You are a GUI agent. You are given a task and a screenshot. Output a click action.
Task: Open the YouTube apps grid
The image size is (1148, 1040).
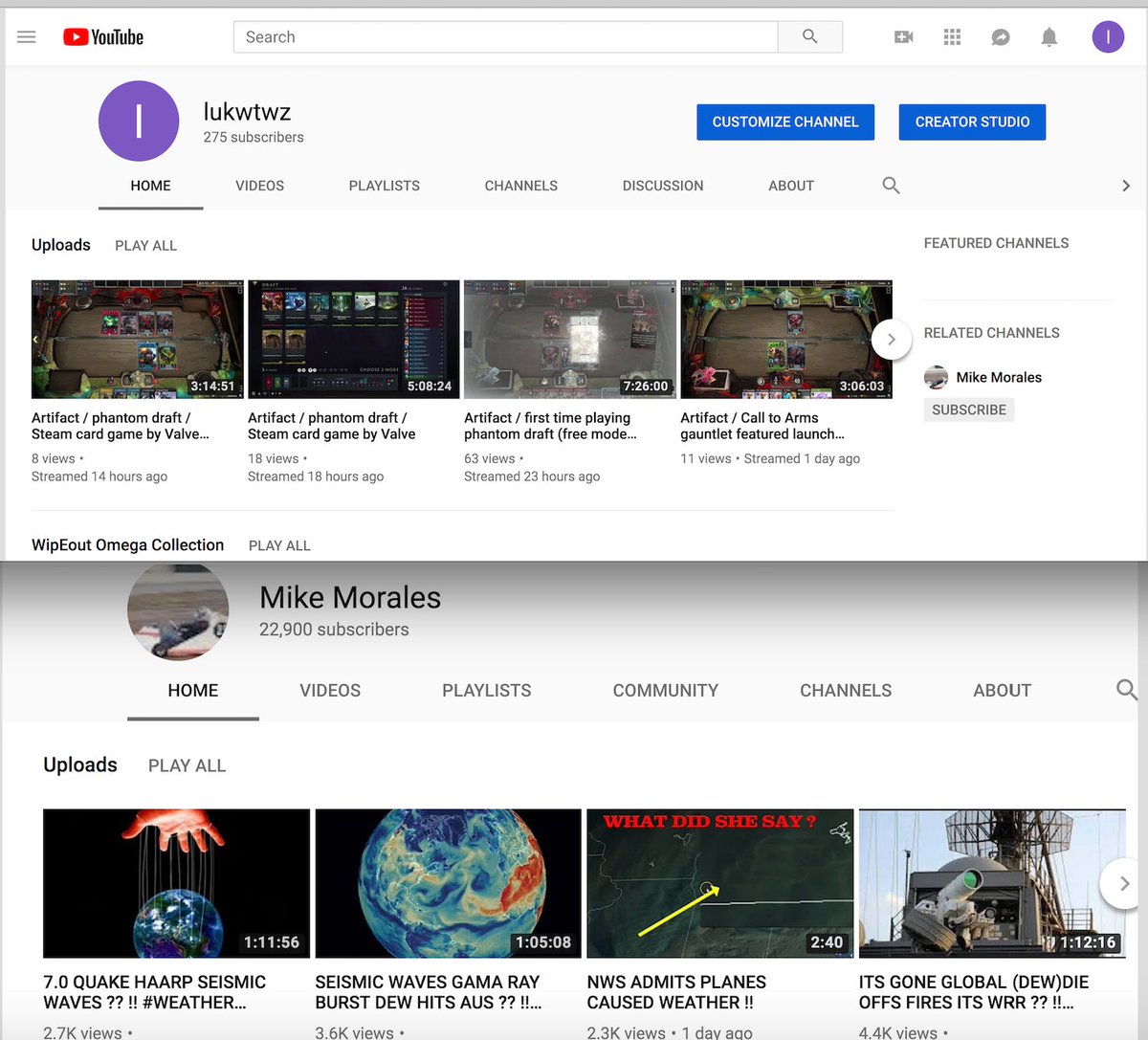[x=952, y=37]
